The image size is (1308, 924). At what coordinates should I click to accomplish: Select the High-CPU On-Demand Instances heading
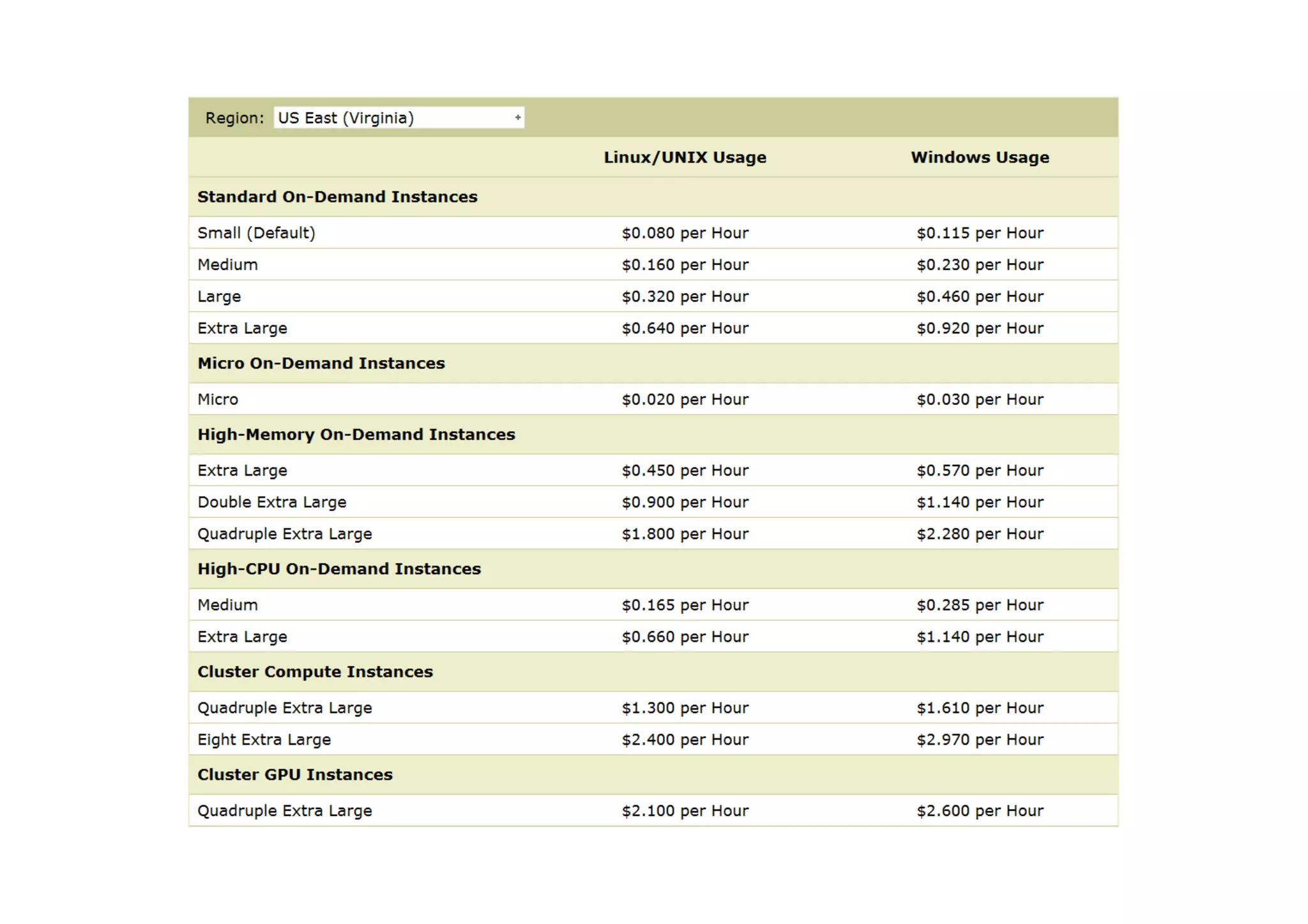tap(338, 569)
